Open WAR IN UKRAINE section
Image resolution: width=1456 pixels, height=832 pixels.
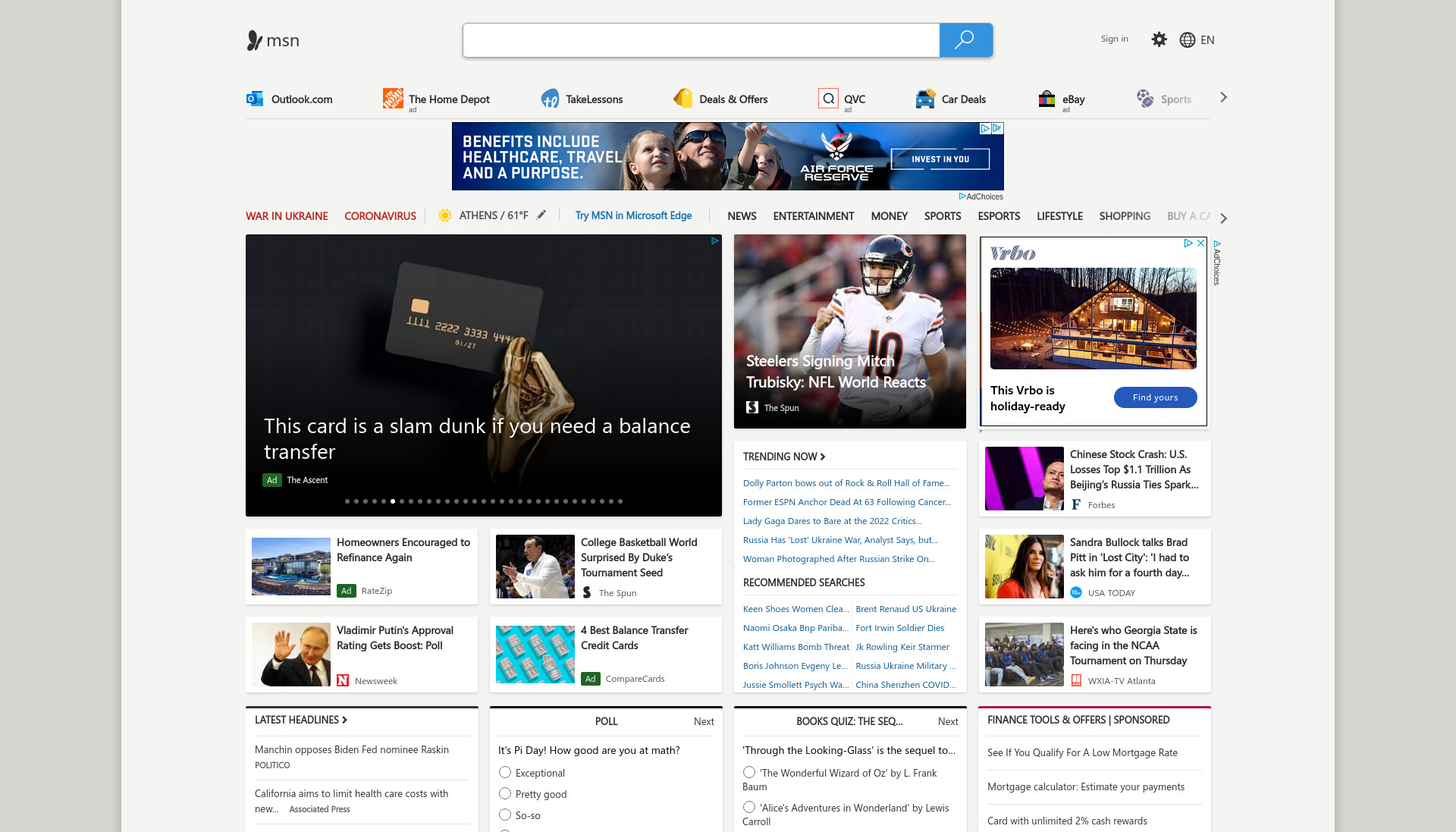(x=287, y=216)
